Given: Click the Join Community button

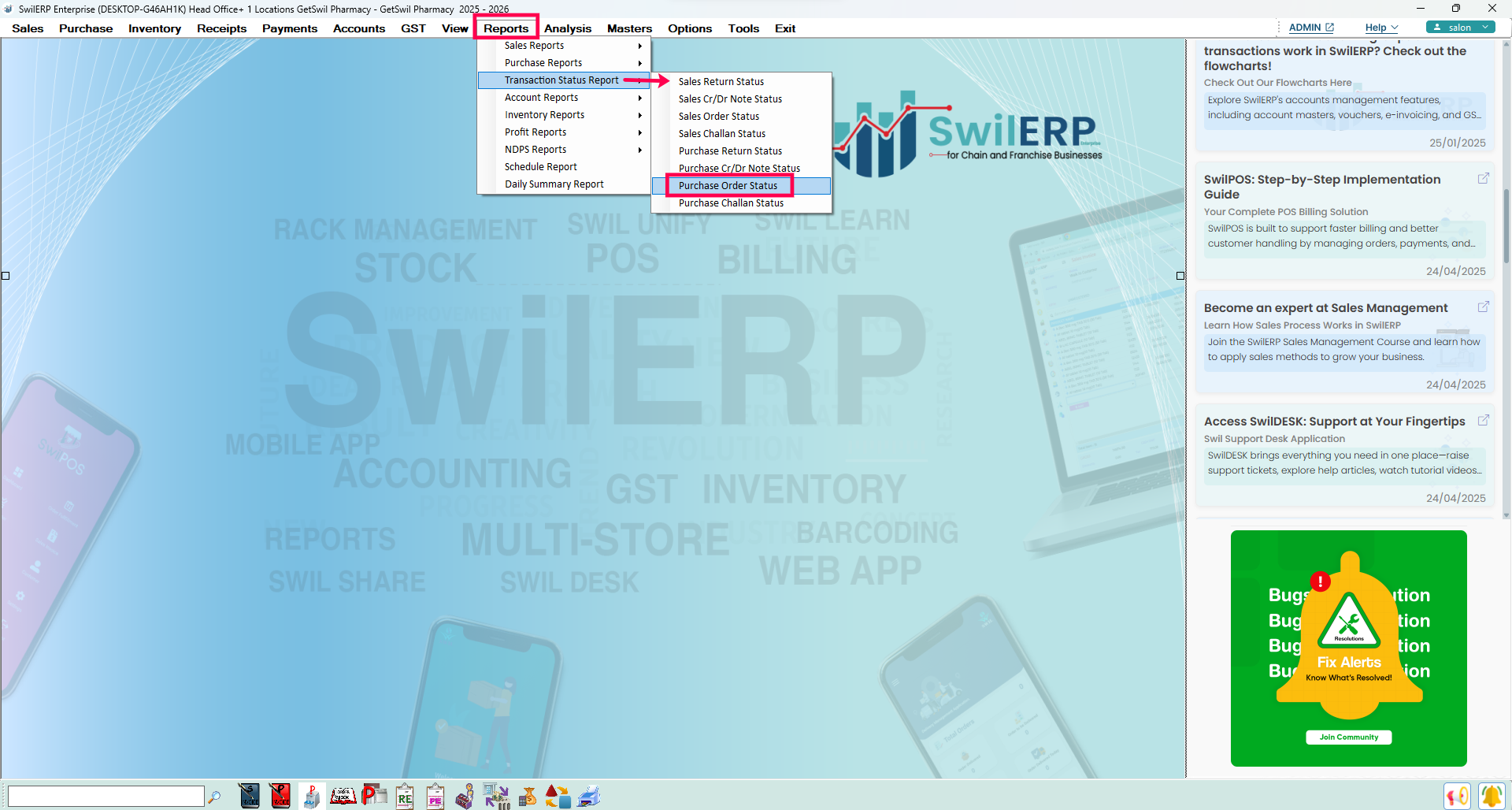Looking at the screenshot, I should coord(1349,738).
